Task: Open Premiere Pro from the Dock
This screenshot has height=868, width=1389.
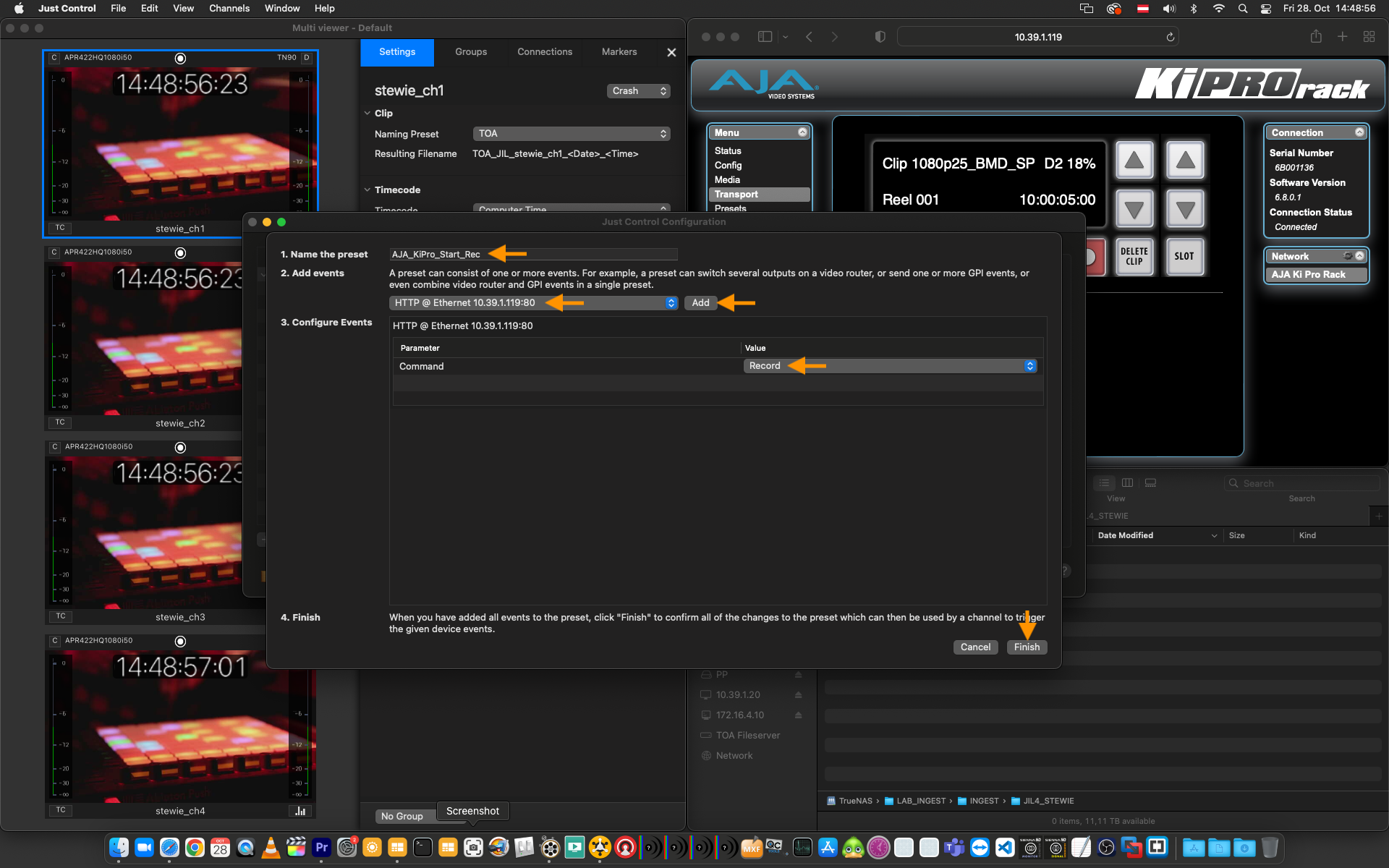Action: 321,847
